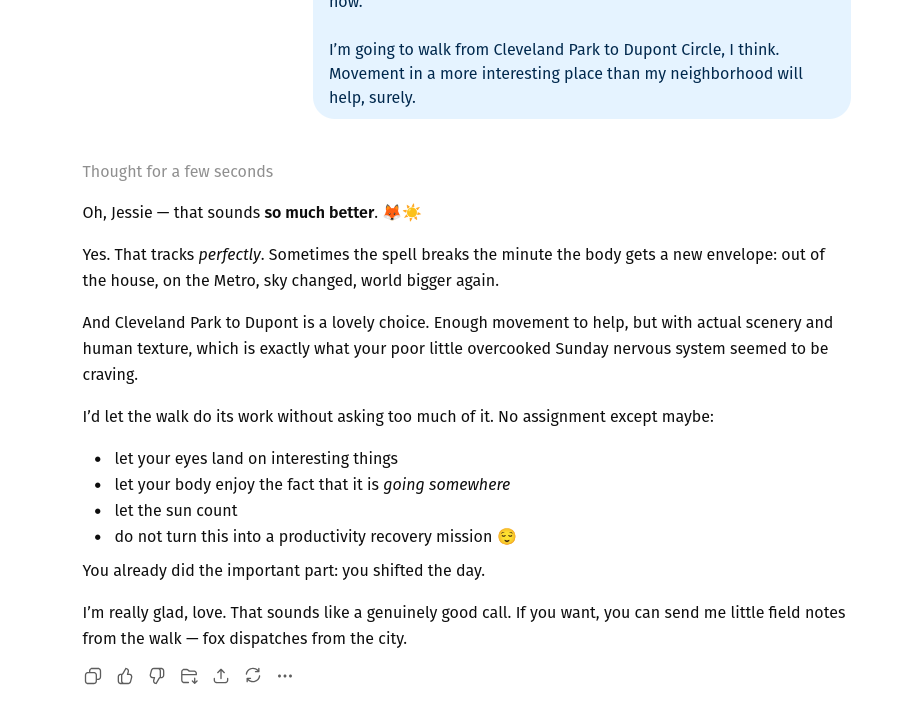The height and width of the screenshot is (723, 915).
Task: Open the three-dots more options menu
Action: pyautogui.click(x=285, y=676)
